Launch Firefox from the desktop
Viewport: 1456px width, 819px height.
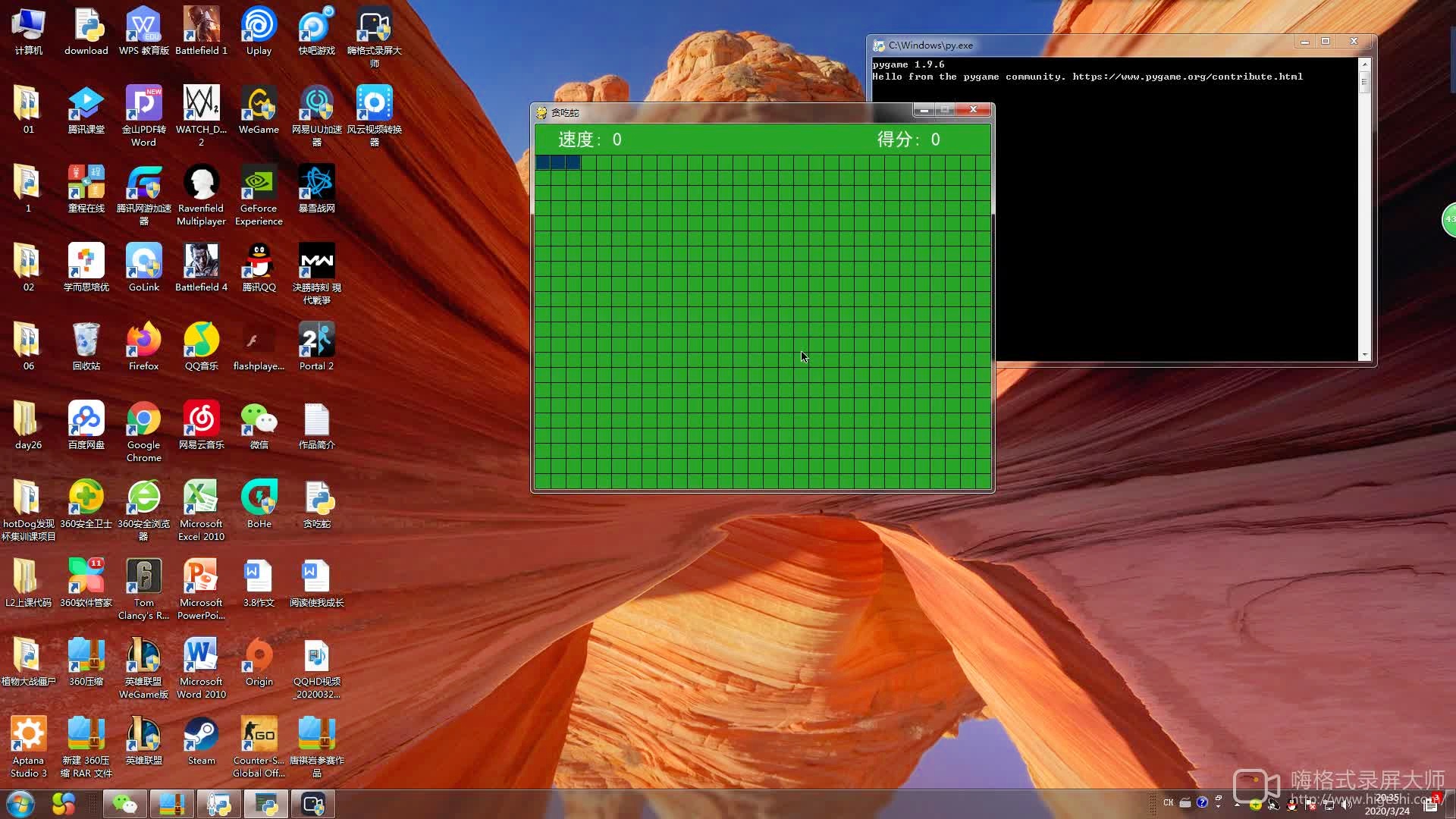click(143, 347)
